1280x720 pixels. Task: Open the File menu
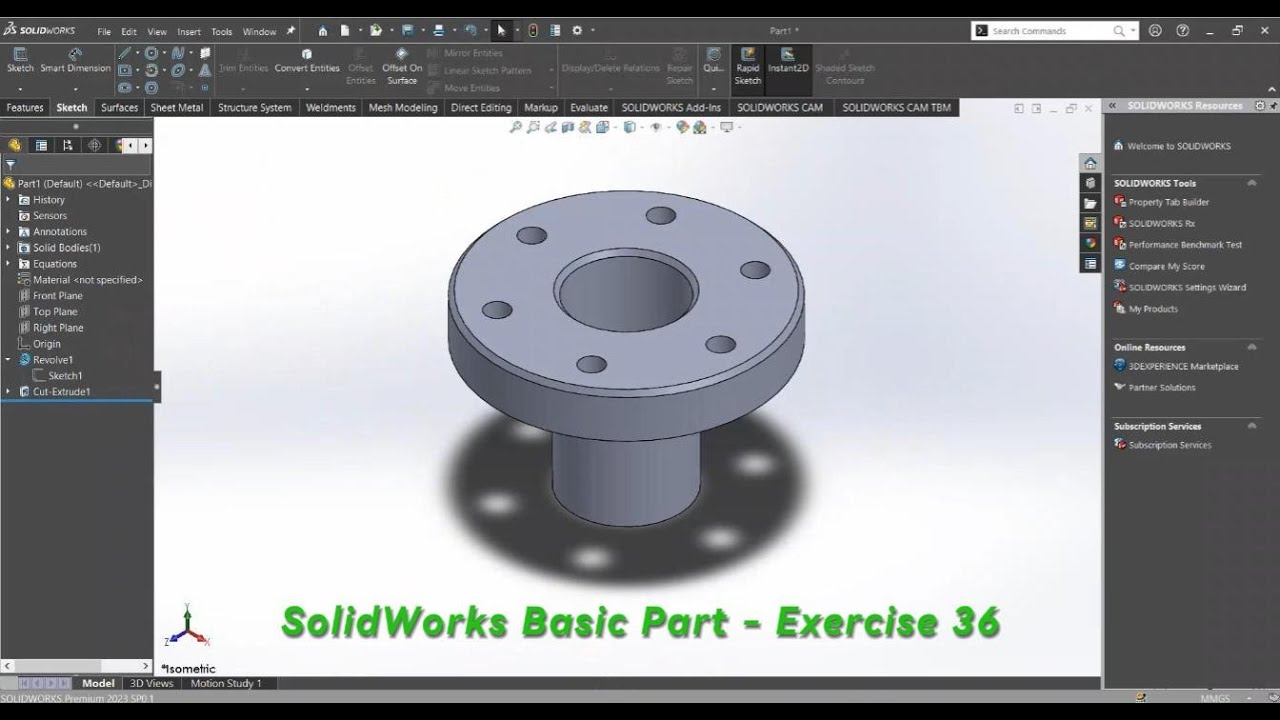(104, 32)
